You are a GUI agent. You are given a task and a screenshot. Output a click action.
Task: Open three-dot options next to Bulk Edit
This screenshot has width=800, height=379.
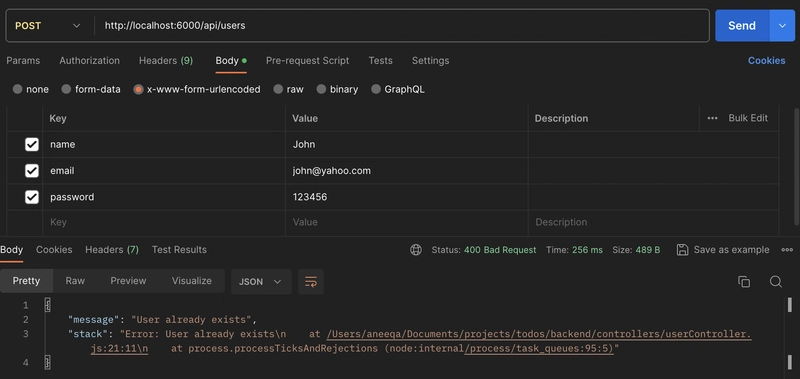click(x=712, y=118)
